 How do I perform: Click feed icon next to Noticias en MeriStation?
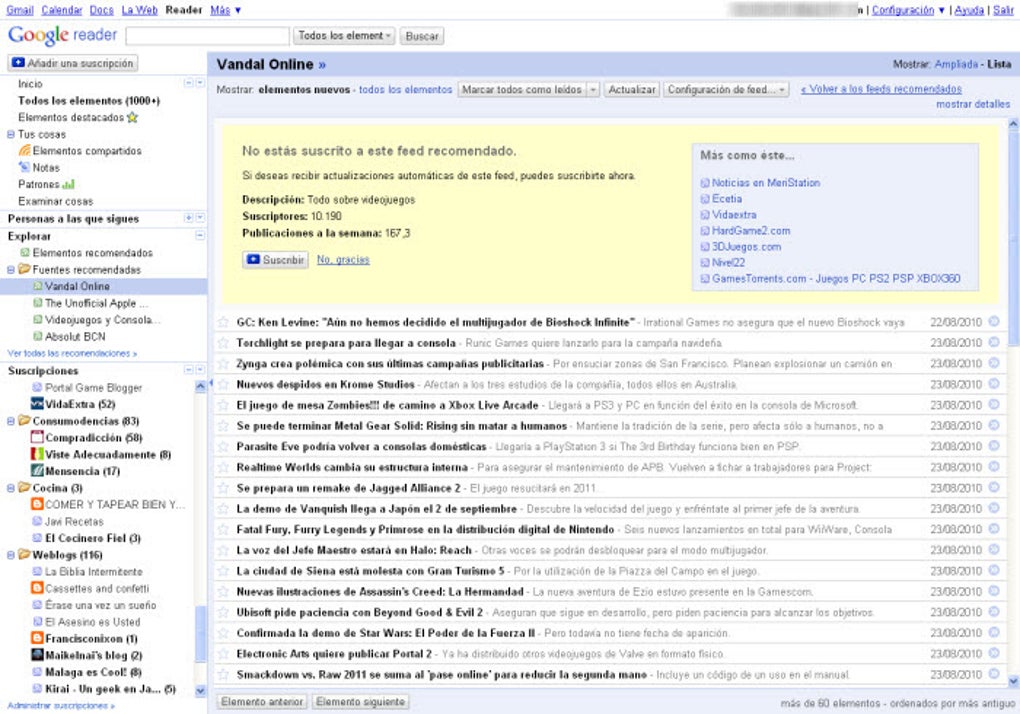pos(705,183)
